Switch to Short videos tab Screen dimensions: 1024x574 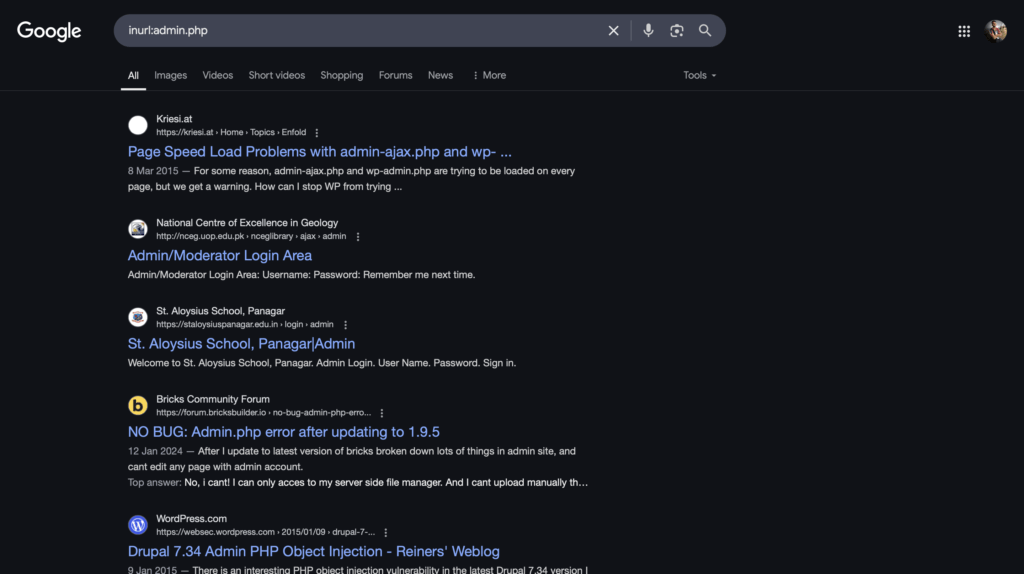(x=277, y=75)
